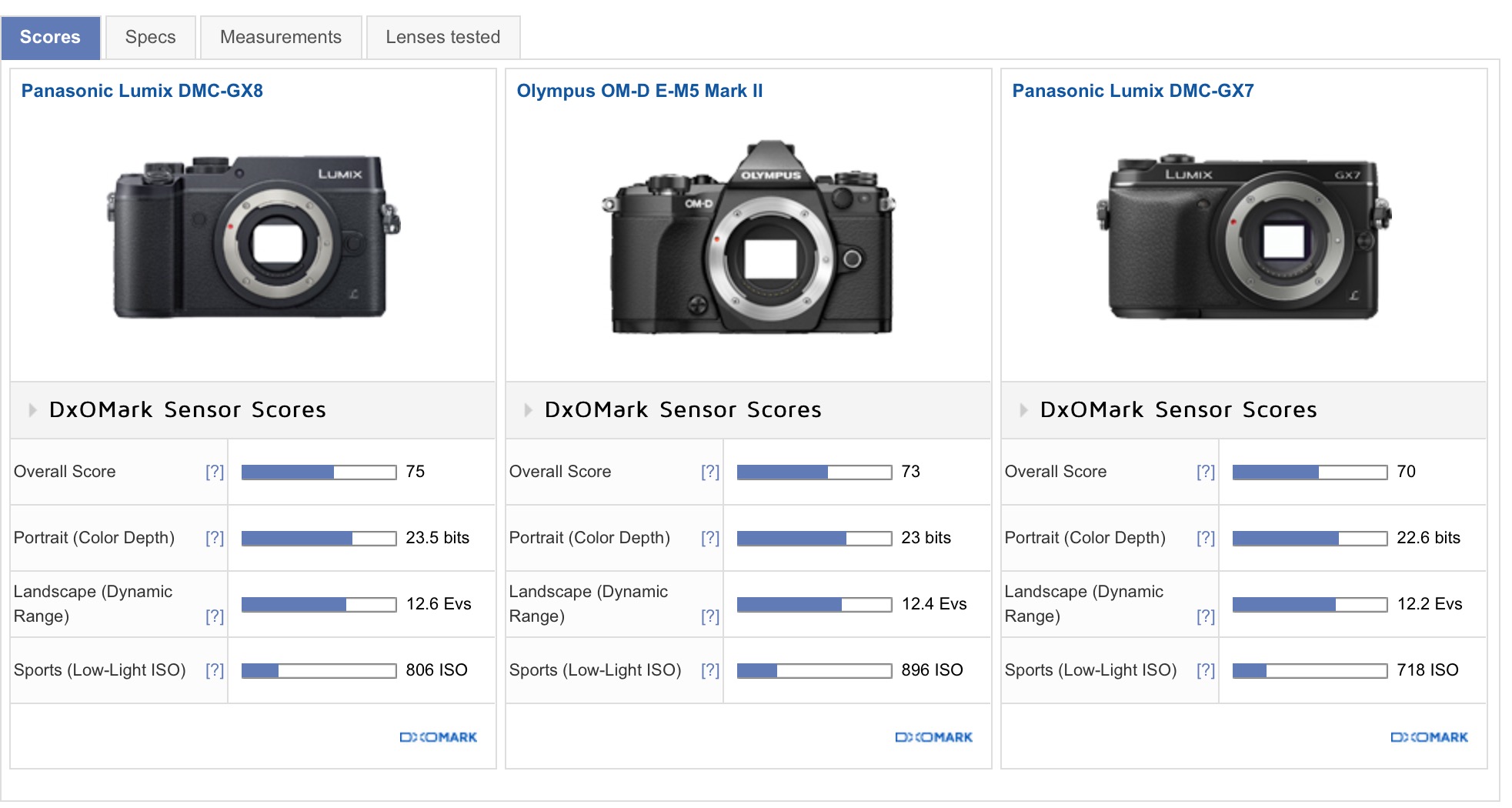The image size is (1512, 808).
Task: Open the Measurements tab
Action: pos(280,37)
